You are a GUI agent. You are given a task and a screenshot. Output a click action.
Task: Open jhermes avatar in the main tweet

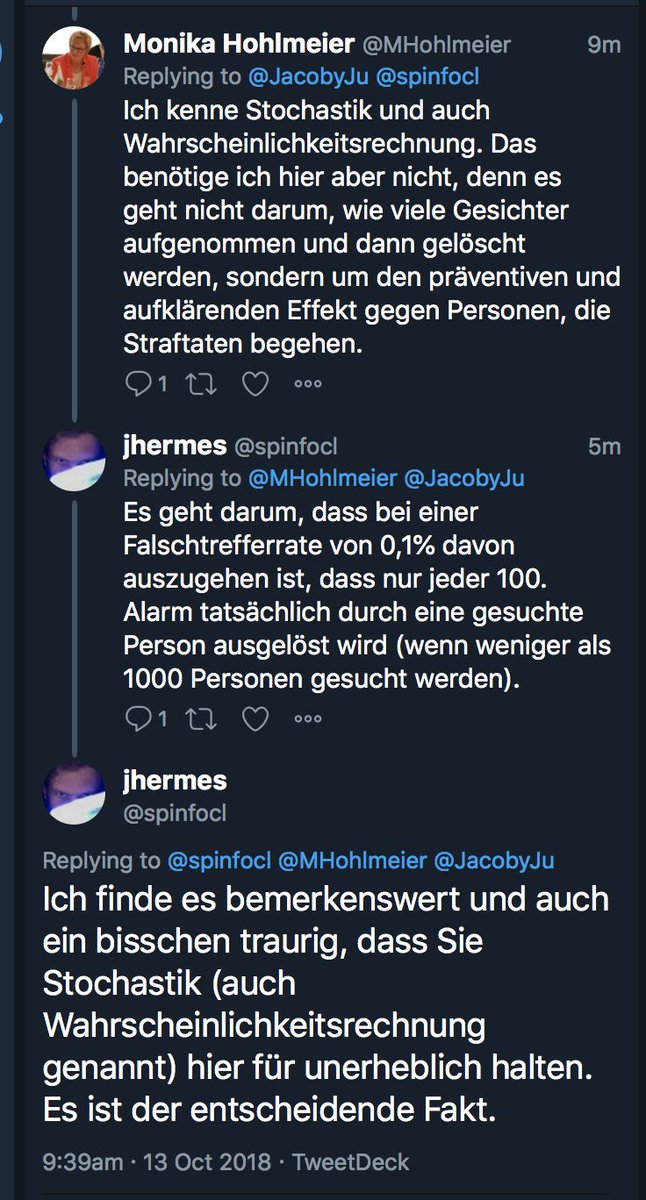coord(74,793)
